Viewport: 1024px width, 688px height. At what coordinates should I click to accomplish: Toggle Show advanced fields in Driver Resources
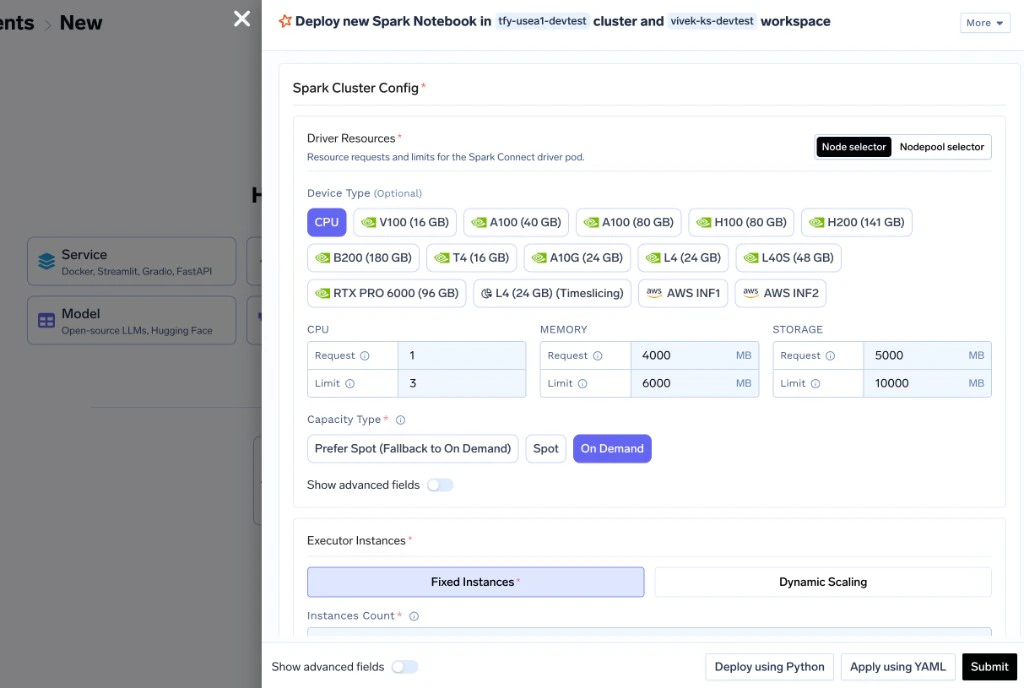(x=440, y=485)
